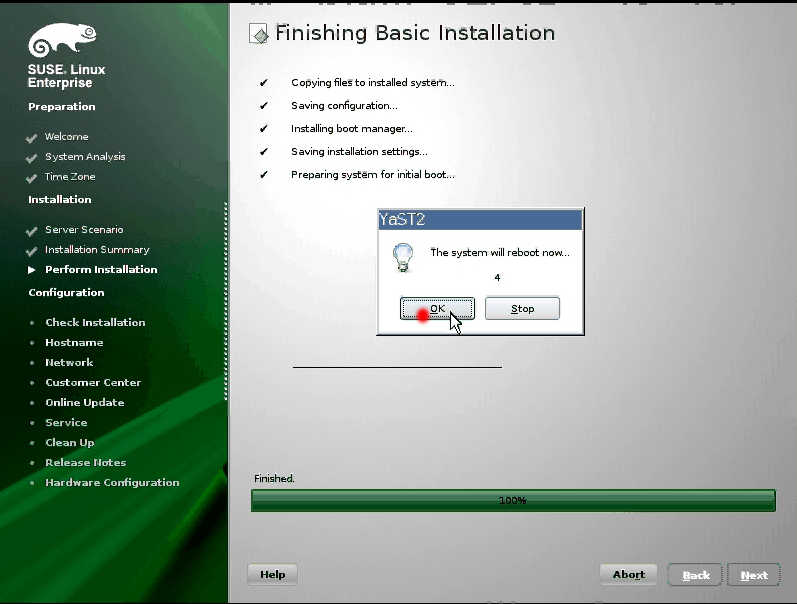The height and width of the screenshot is (604, 797).
Task: Click the Preparation section heading
Action: coord(62,106)
